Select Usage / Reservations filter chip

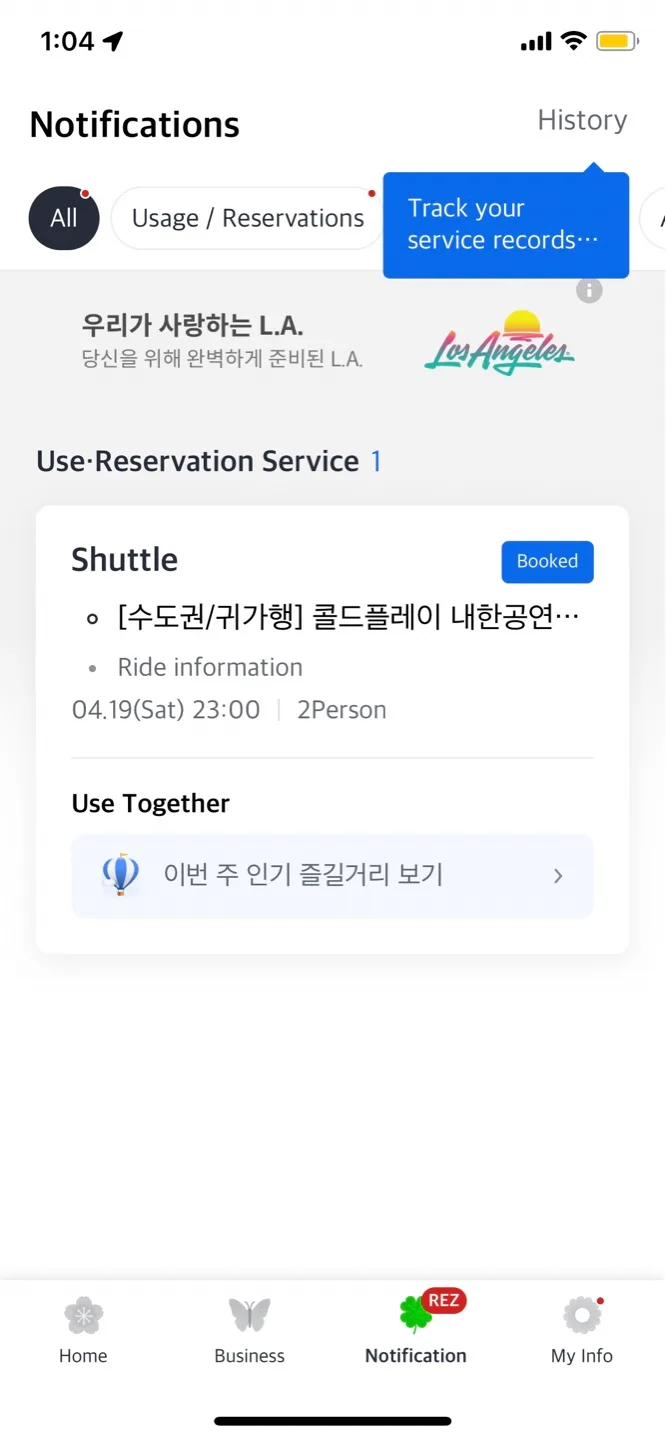coord(248,218)
